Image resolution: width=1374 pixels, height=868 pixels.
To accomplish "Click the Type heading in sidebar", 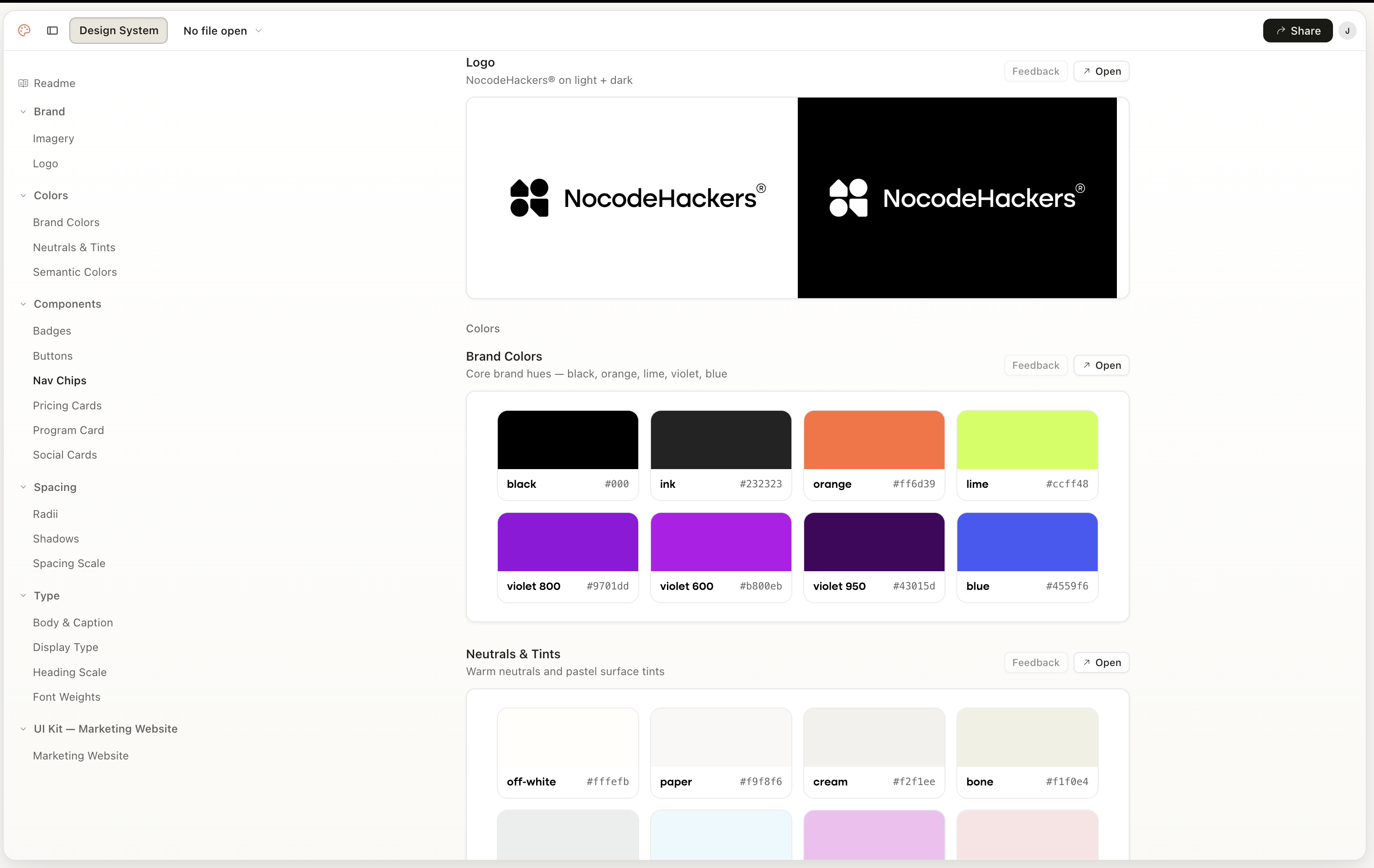I will point(47,596).
